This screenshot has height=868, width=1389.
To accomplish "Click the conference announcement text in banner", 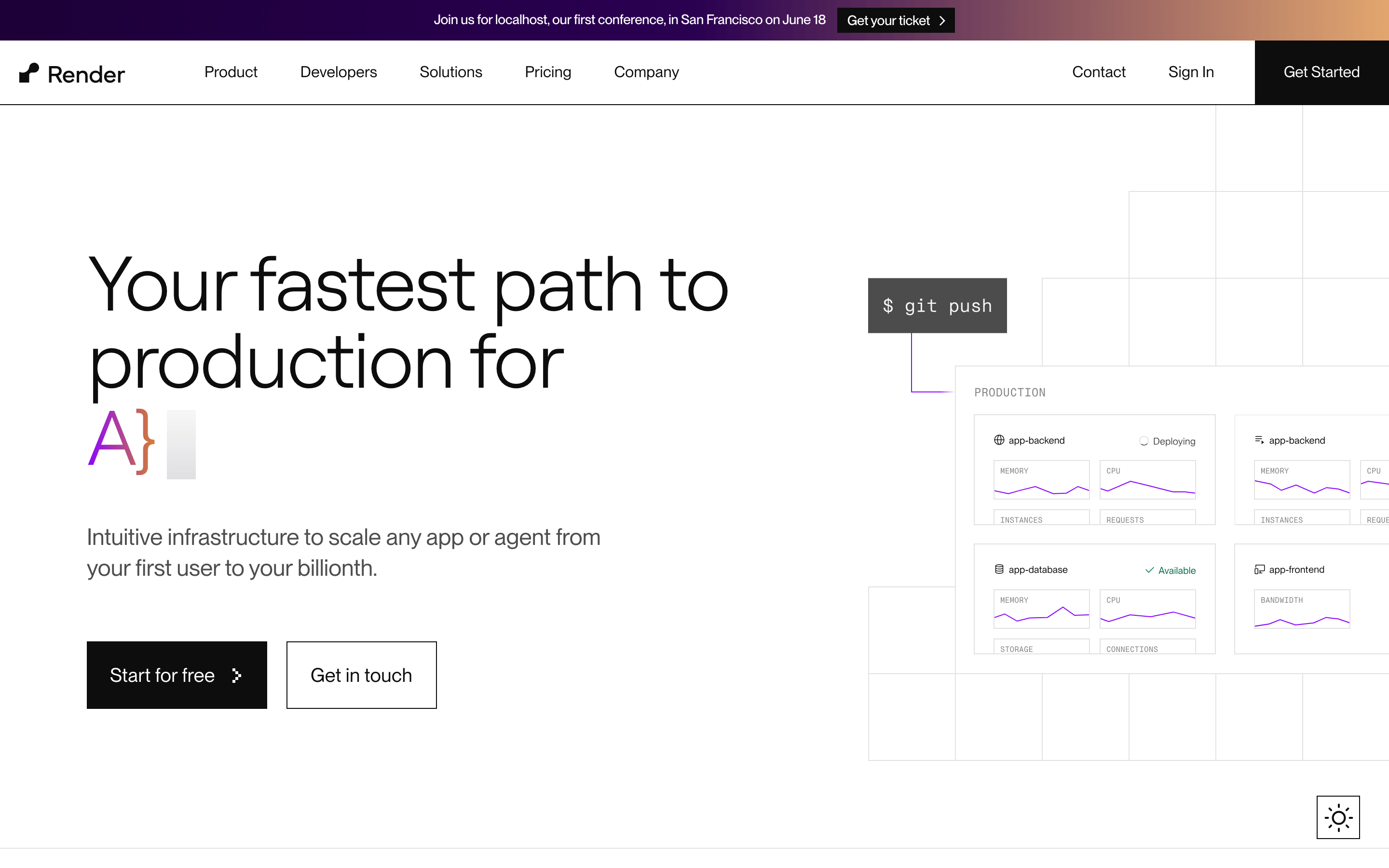I will click(630, 20).
